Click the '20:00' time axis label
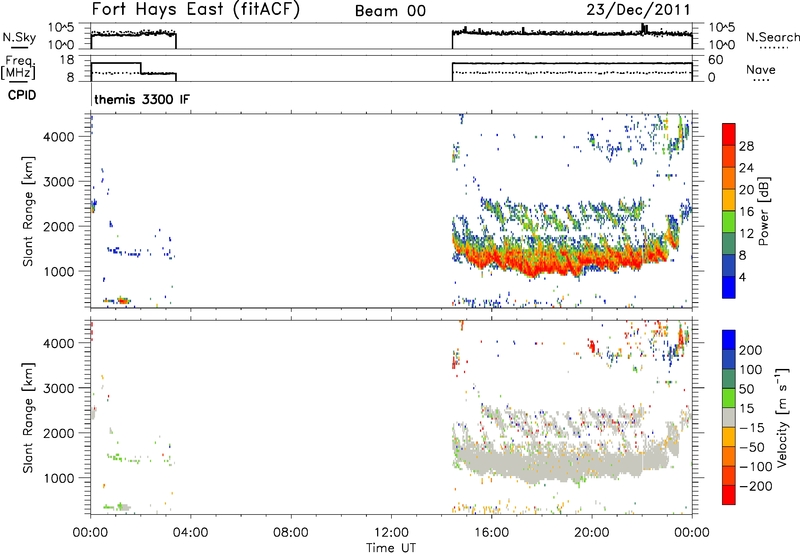Viewport: 800px width, 554px height. (592, 533)
